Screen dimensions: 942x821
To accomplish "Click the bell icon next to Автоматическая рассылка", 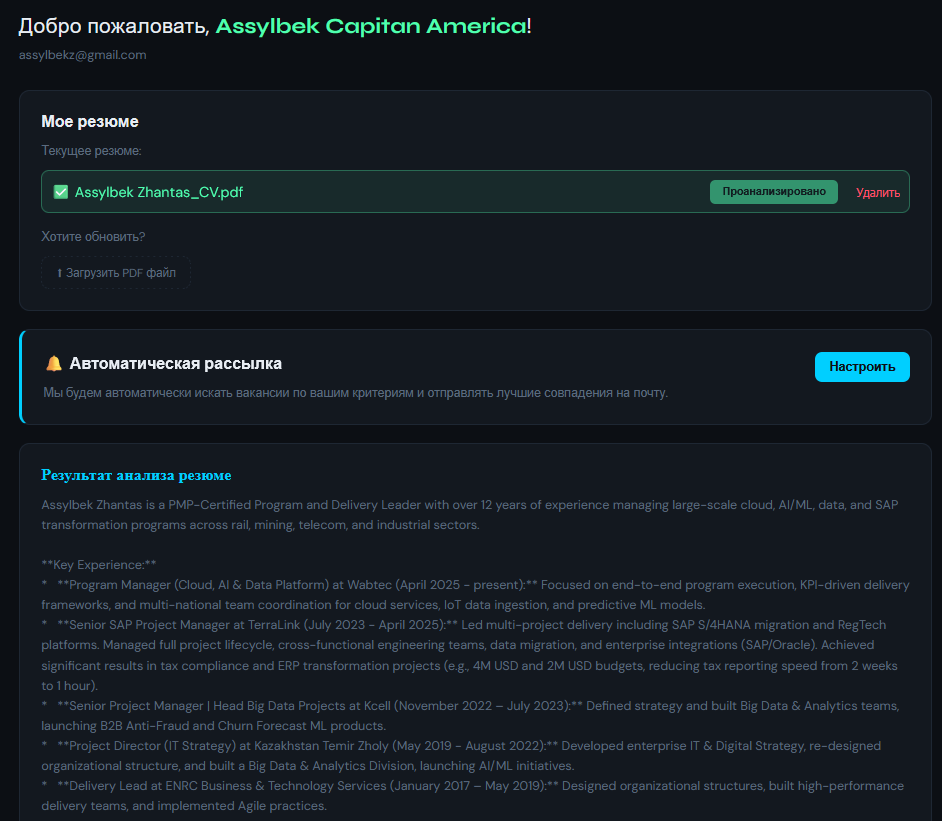I will tap(54, 364).
